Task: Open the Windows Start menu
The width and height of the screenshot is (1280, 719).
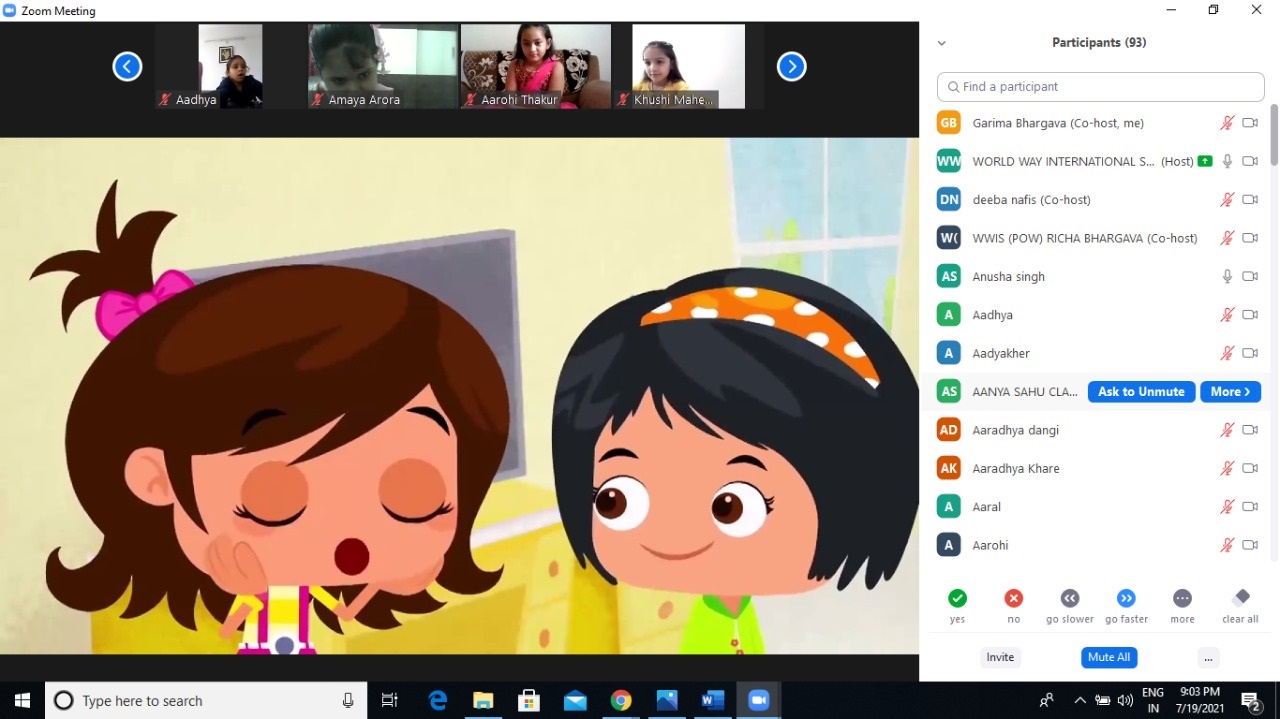Action: [x=22, y=701]
